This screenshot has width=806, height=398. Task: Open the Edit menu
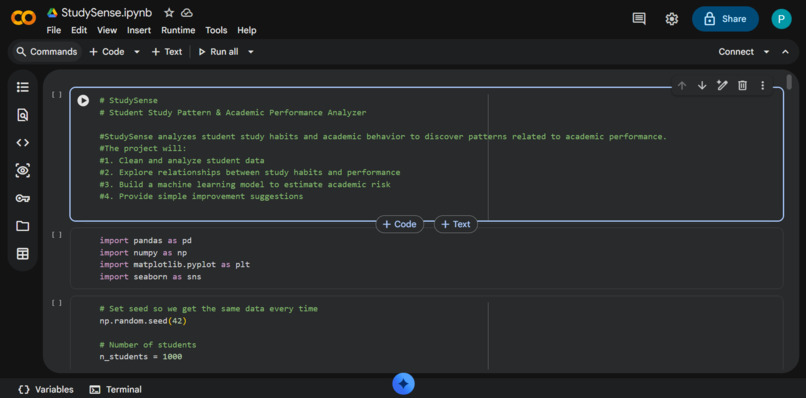[x=79, y=30]
